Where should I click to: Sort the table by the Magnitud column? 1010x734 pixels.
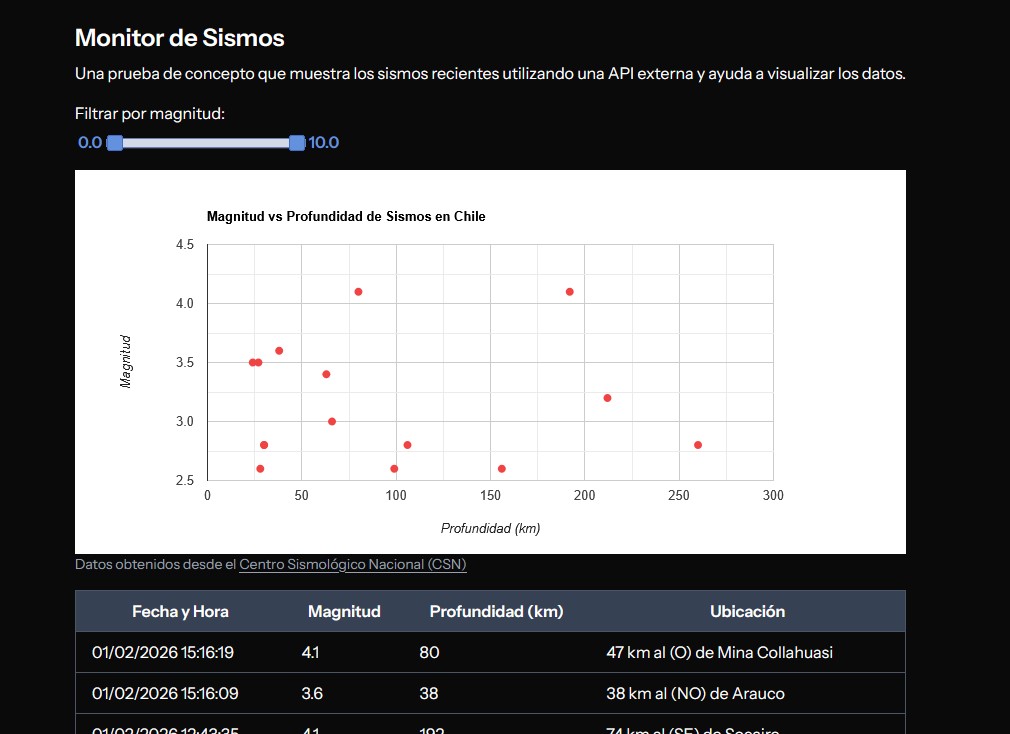pos(343,611)
